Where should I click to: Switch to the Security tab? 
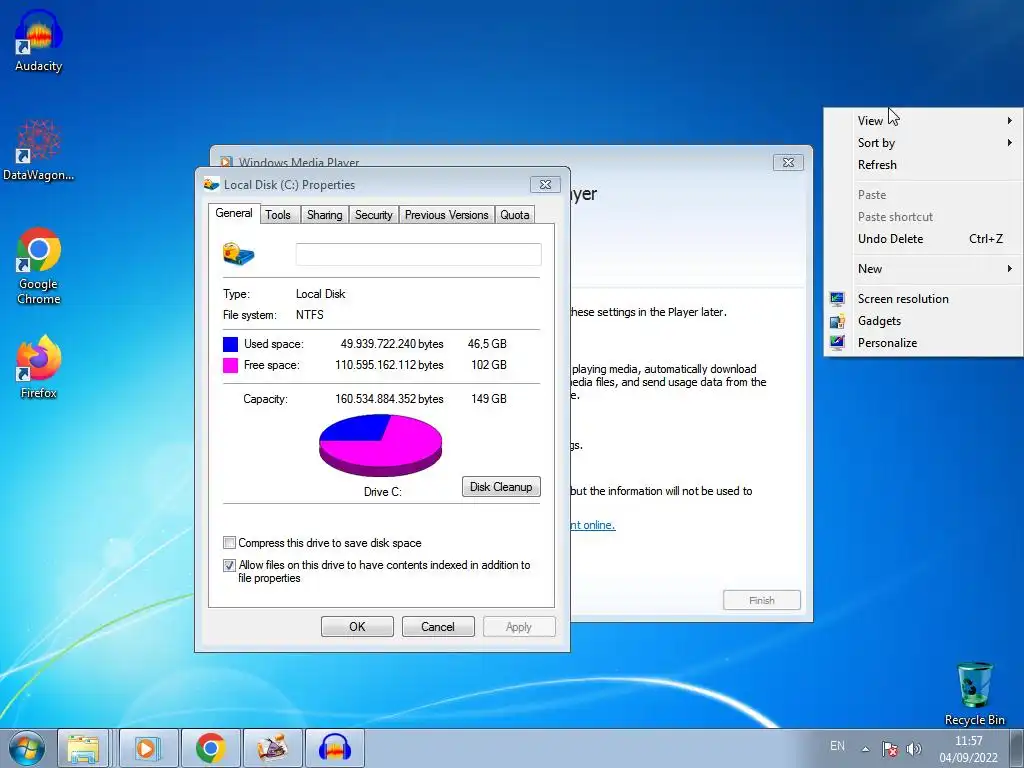[x=374, y=215]
